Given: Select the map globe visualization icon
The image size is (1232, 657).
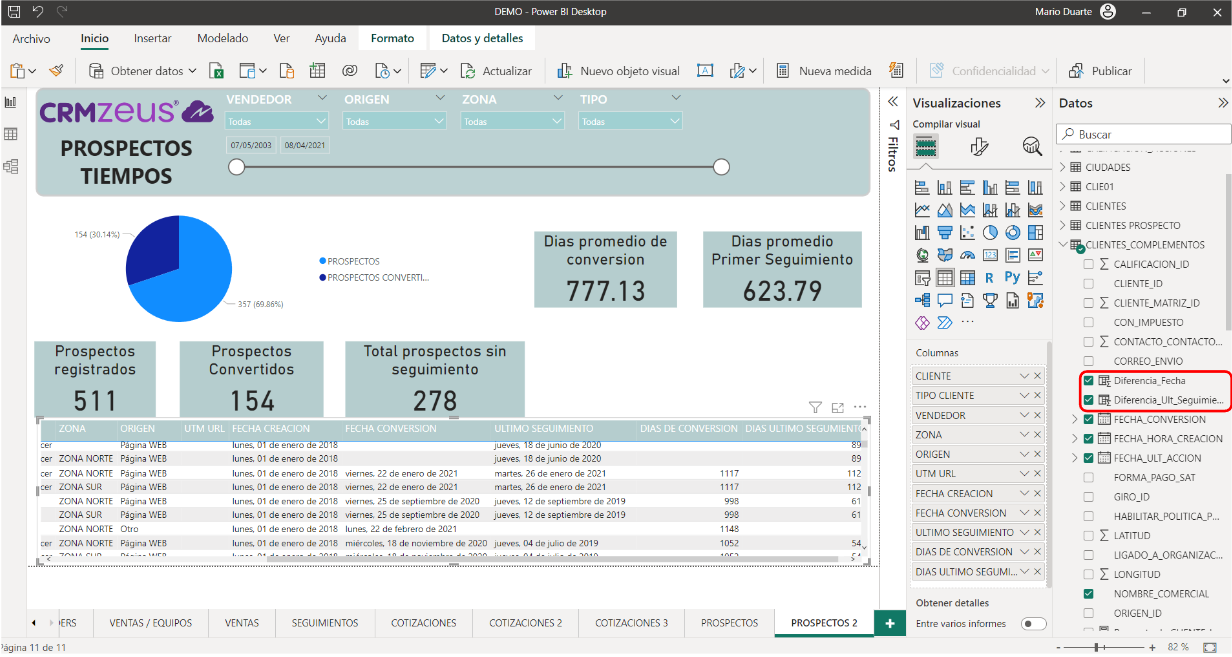Looking at the screenshot, I should pos(922,255).
